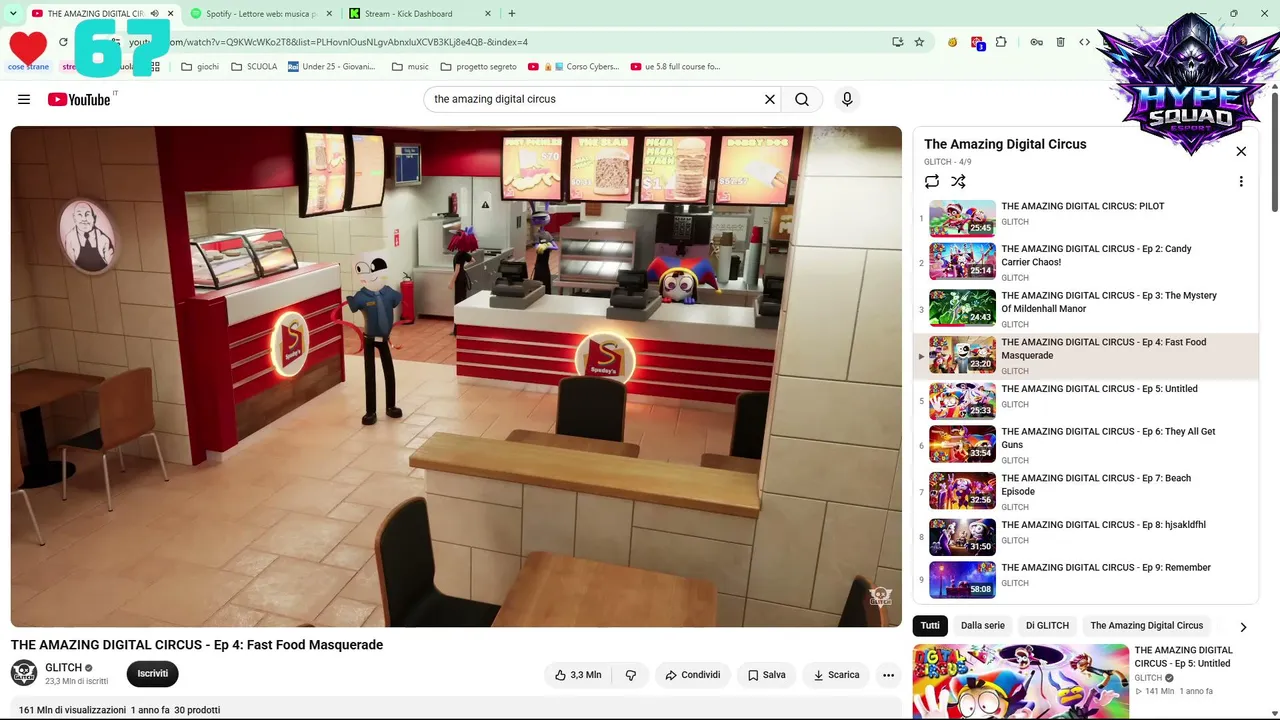Play THE AMAZING DIGITAL CIRCUS: PILOT from playlist

coord(1085,217)
